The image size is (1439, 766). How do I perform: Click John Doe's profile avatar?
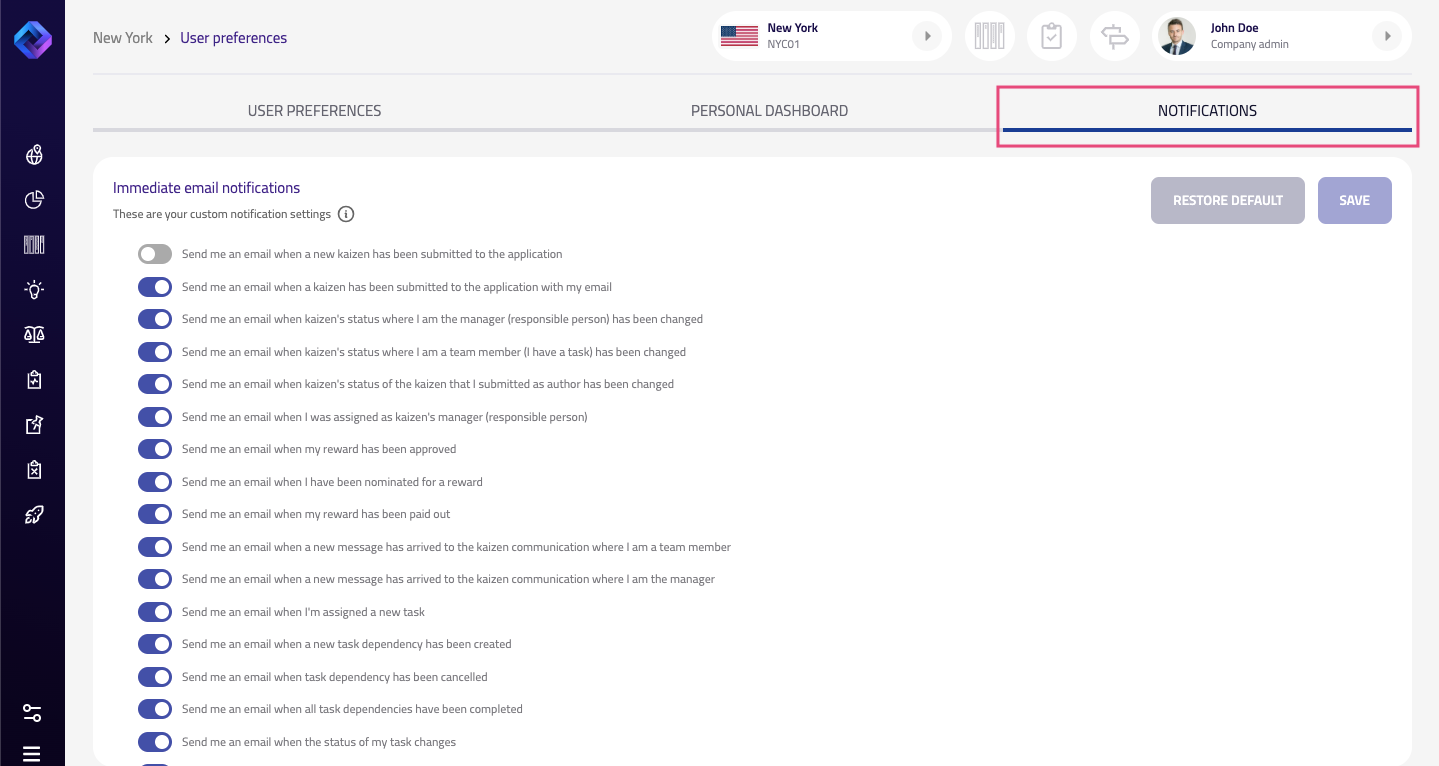1177,37
